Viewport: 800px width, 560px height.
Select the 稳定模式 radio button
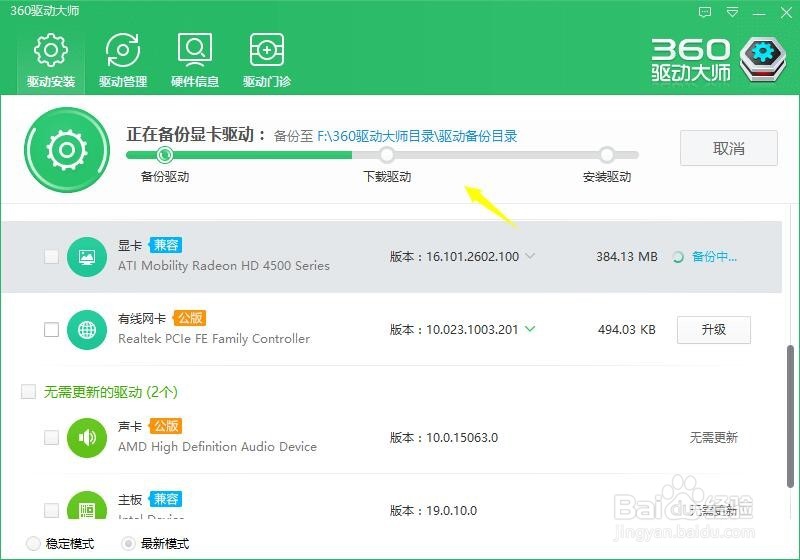33,544
